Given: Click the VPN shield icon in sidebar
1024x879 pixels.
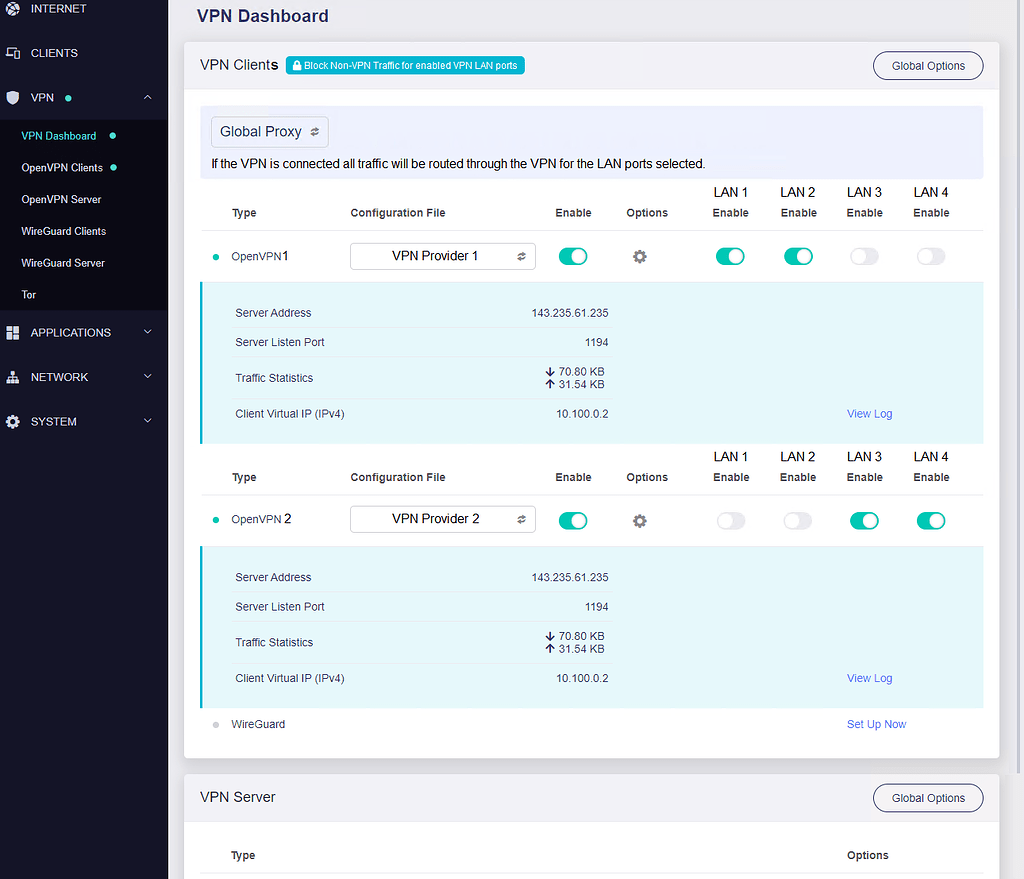Looking at the screenshot, I should [x=13, y=97].
